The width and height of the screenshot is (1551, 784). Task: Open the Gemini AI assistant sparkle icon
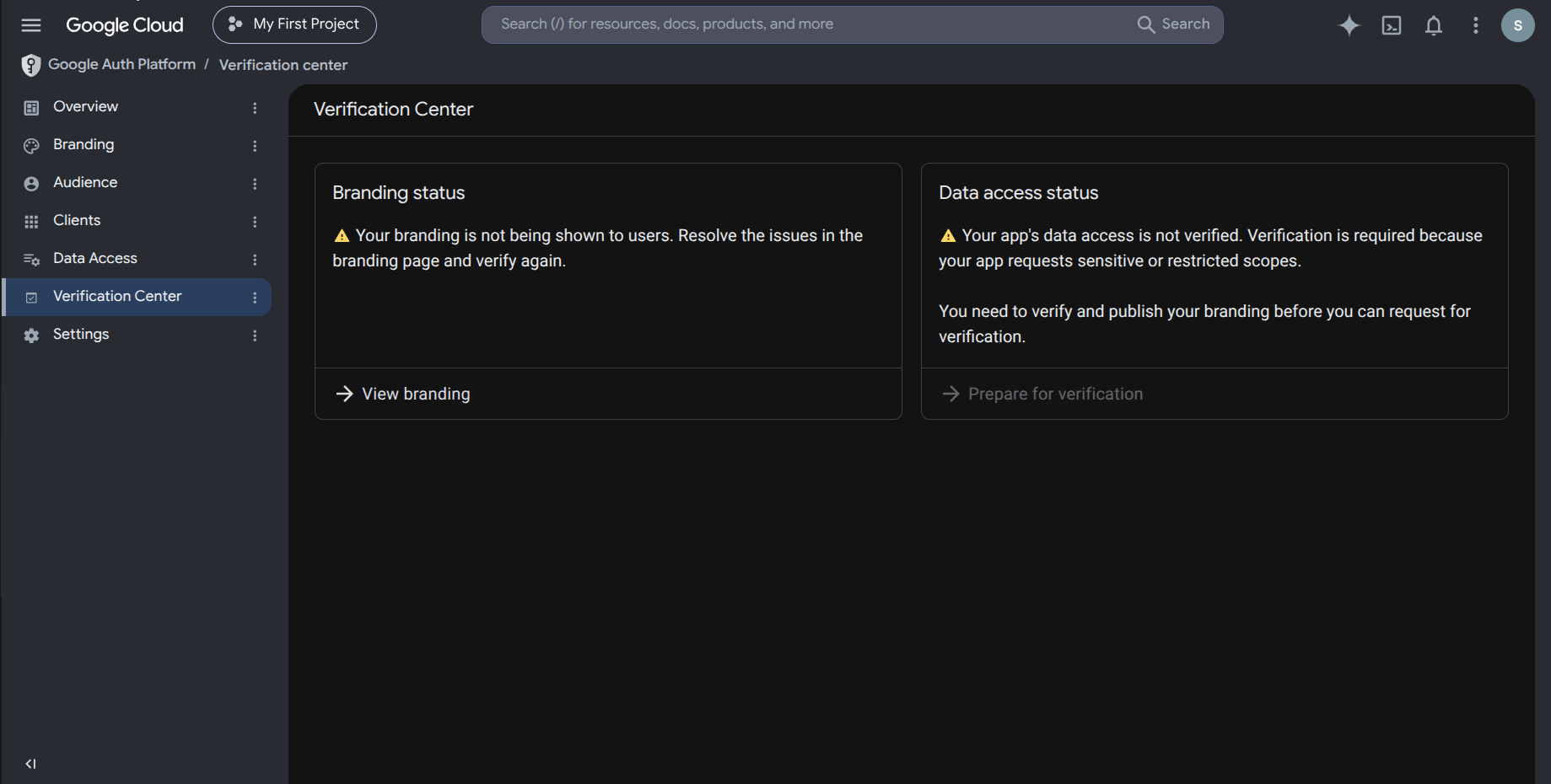coord(1349,25)
